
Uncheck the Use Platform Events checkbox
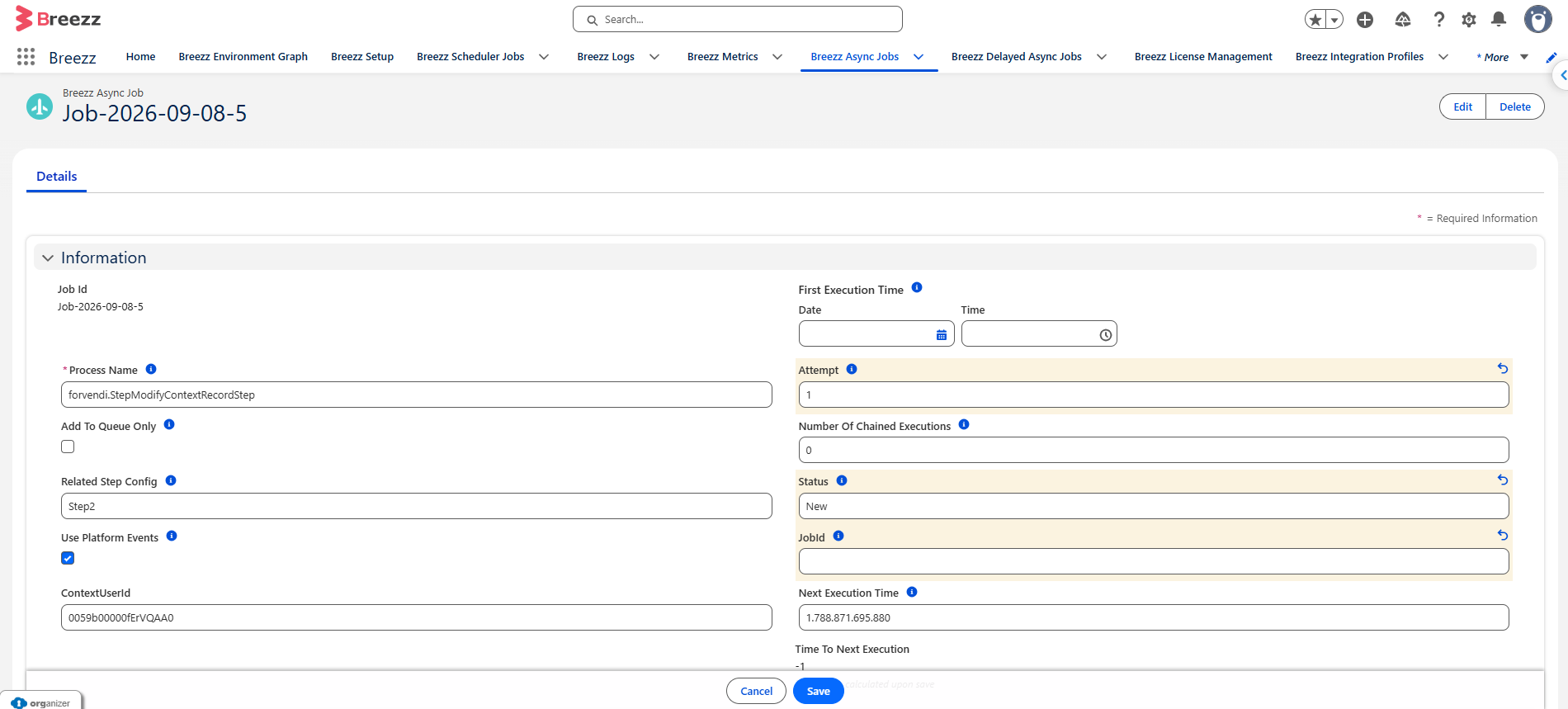pos(68,558)
